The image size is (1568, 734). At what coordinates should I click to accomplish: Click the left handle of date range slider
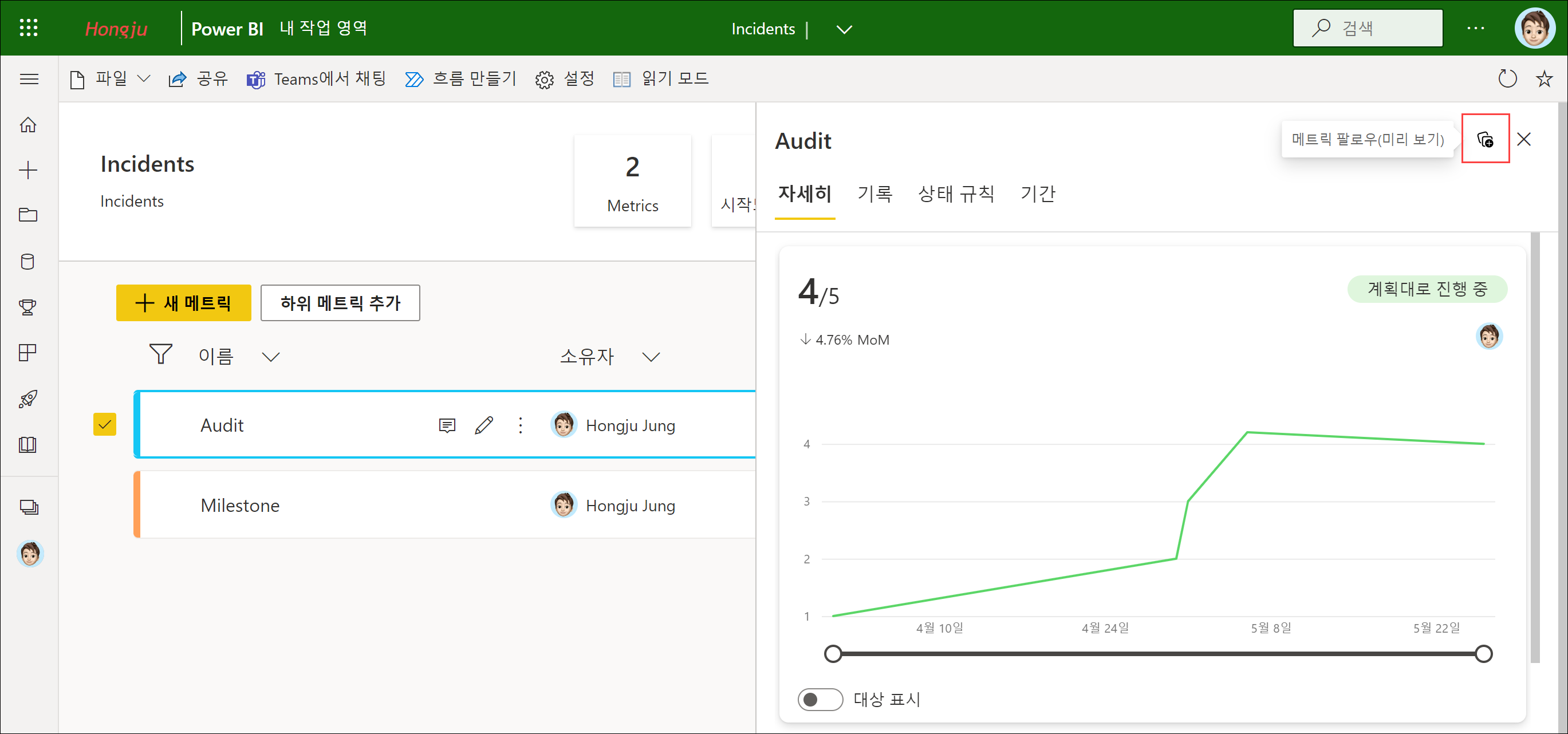pyautogui.click(x=833, y=654)
